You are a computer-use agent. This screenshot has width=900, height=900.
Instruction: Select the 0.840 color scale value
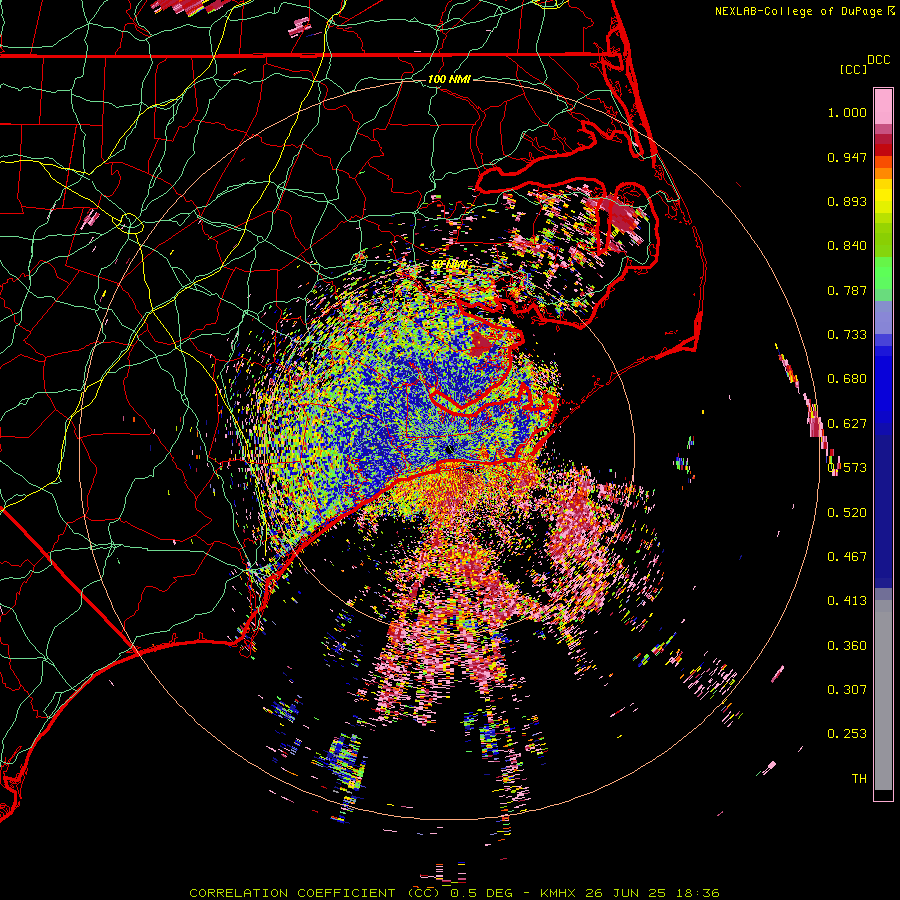coord(847,246)
